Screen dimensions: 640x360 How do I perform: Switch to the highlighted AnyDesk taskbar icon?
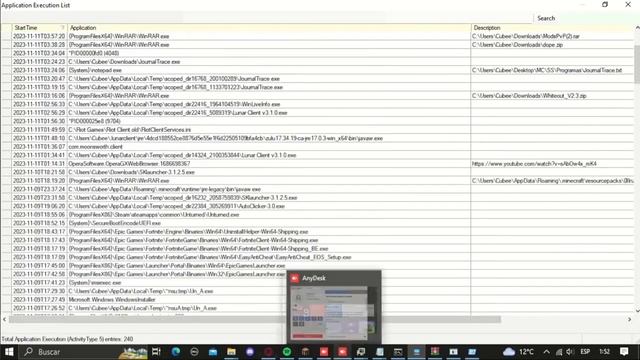(x=342, y=351)
